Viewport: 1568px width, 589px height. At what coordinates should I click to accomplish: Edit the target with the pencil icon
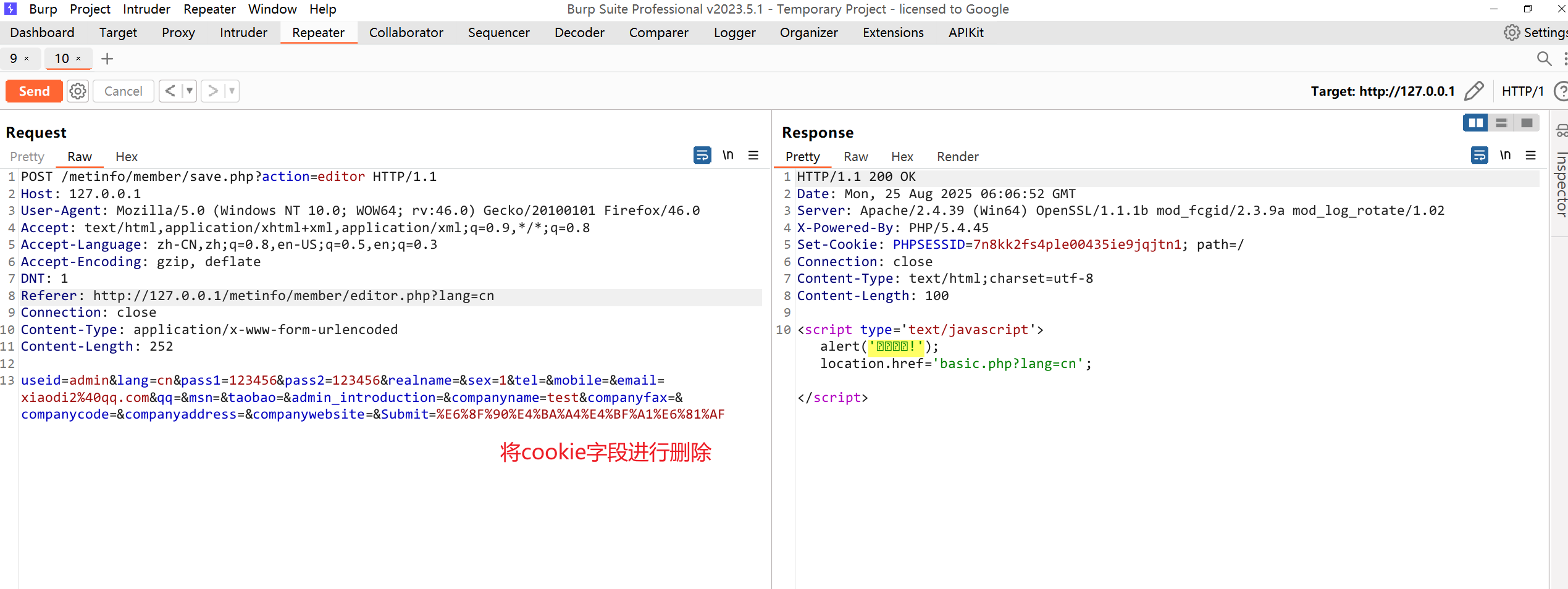(x=1474, y=91)
